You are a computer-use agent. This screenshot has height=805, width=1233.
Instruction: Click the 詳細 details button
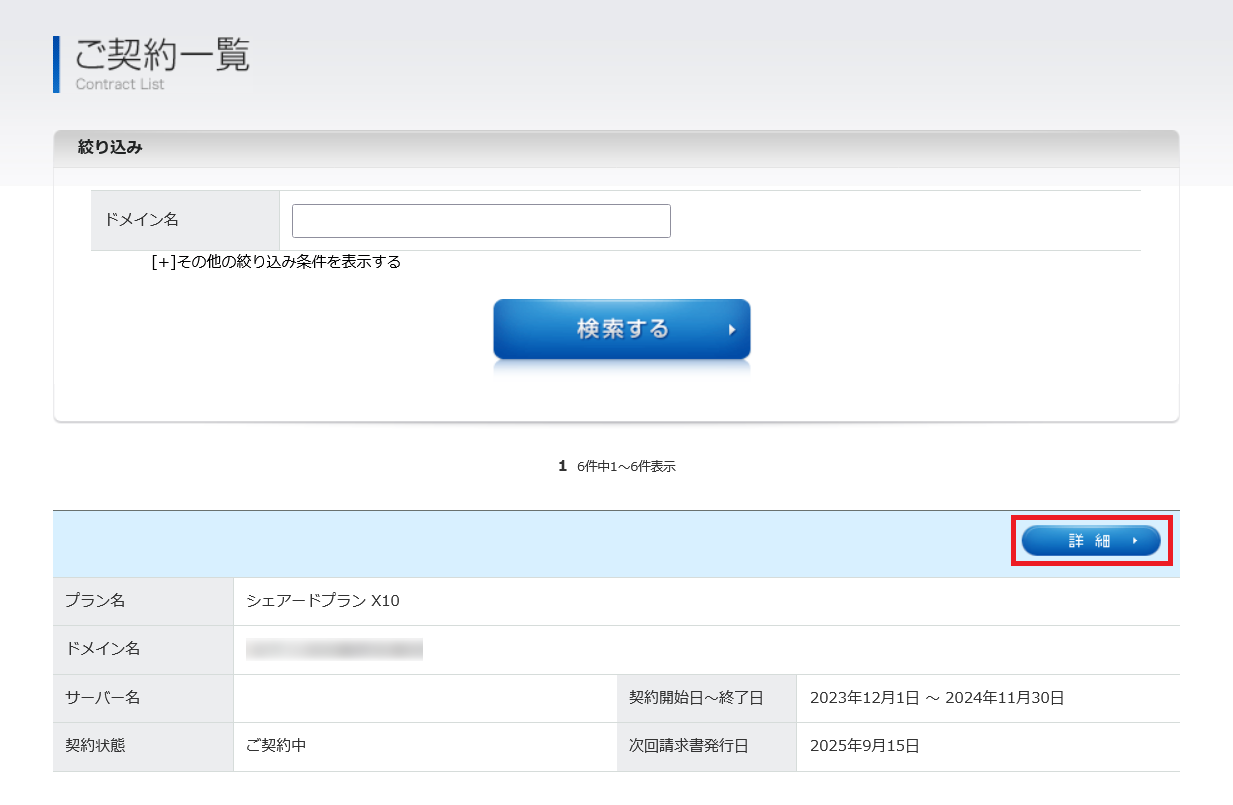click(x=1090, y=541)
